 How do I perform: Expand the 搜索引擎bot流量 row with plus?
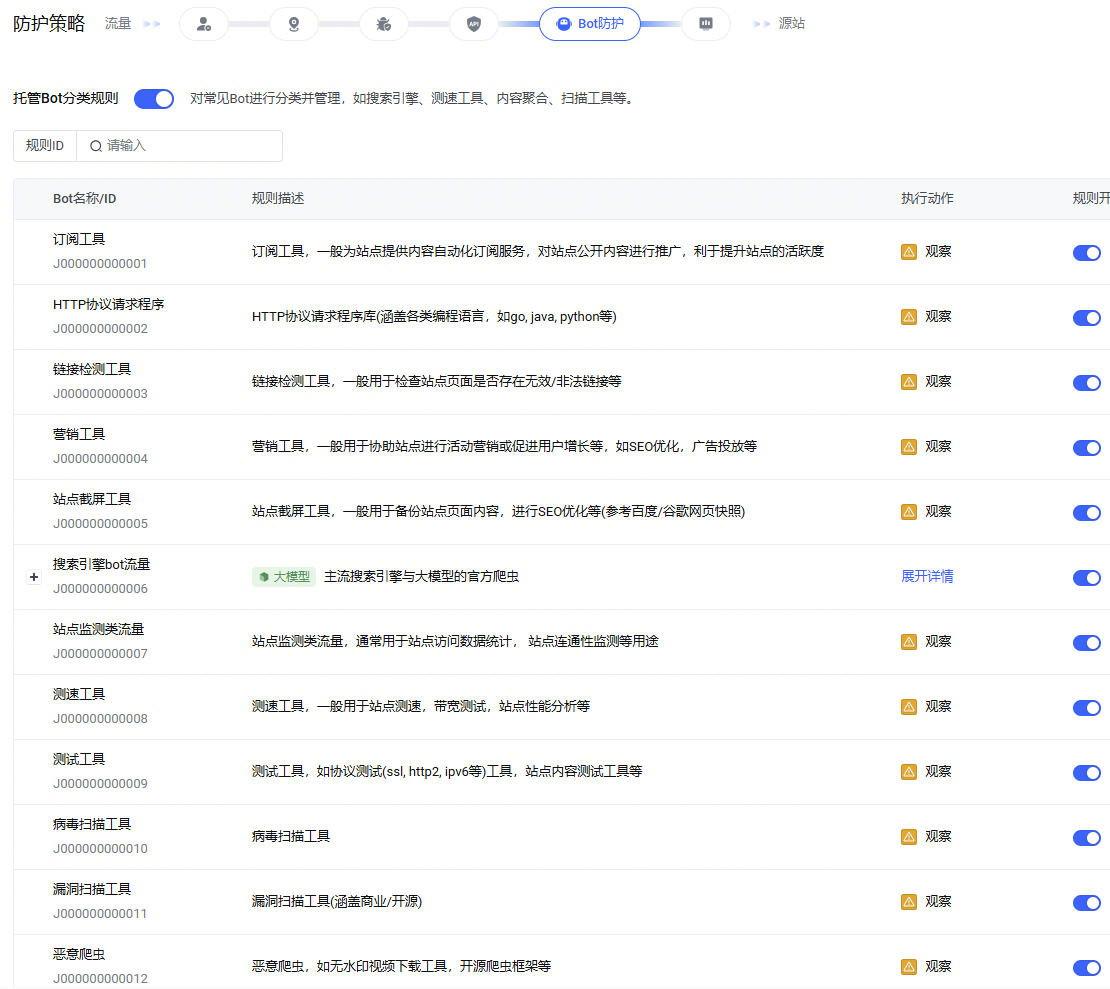tap(33, 577)
